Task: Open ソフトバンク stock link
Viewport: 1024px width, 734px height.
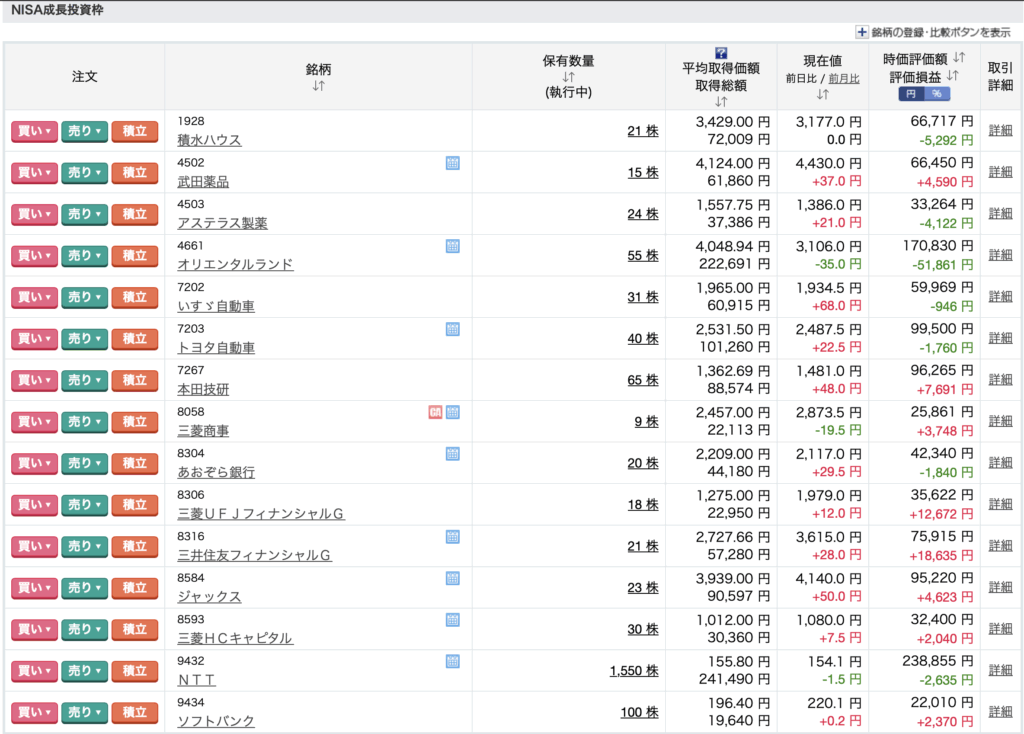Action: (216, 722)
